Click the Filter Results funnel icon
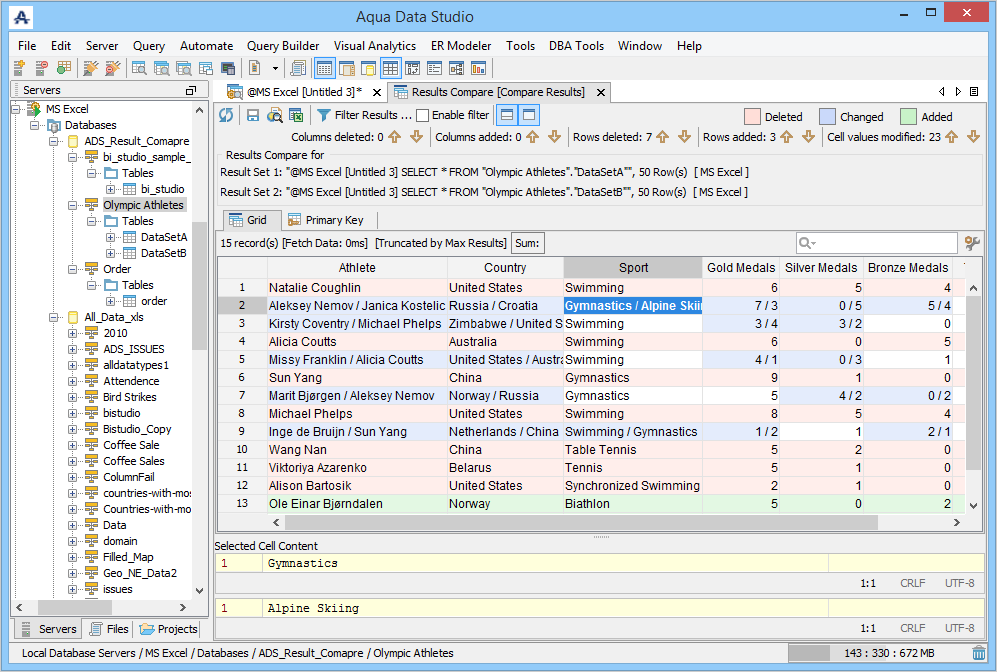Viewport: 997px width, 672px height. (x=324, y=115)
